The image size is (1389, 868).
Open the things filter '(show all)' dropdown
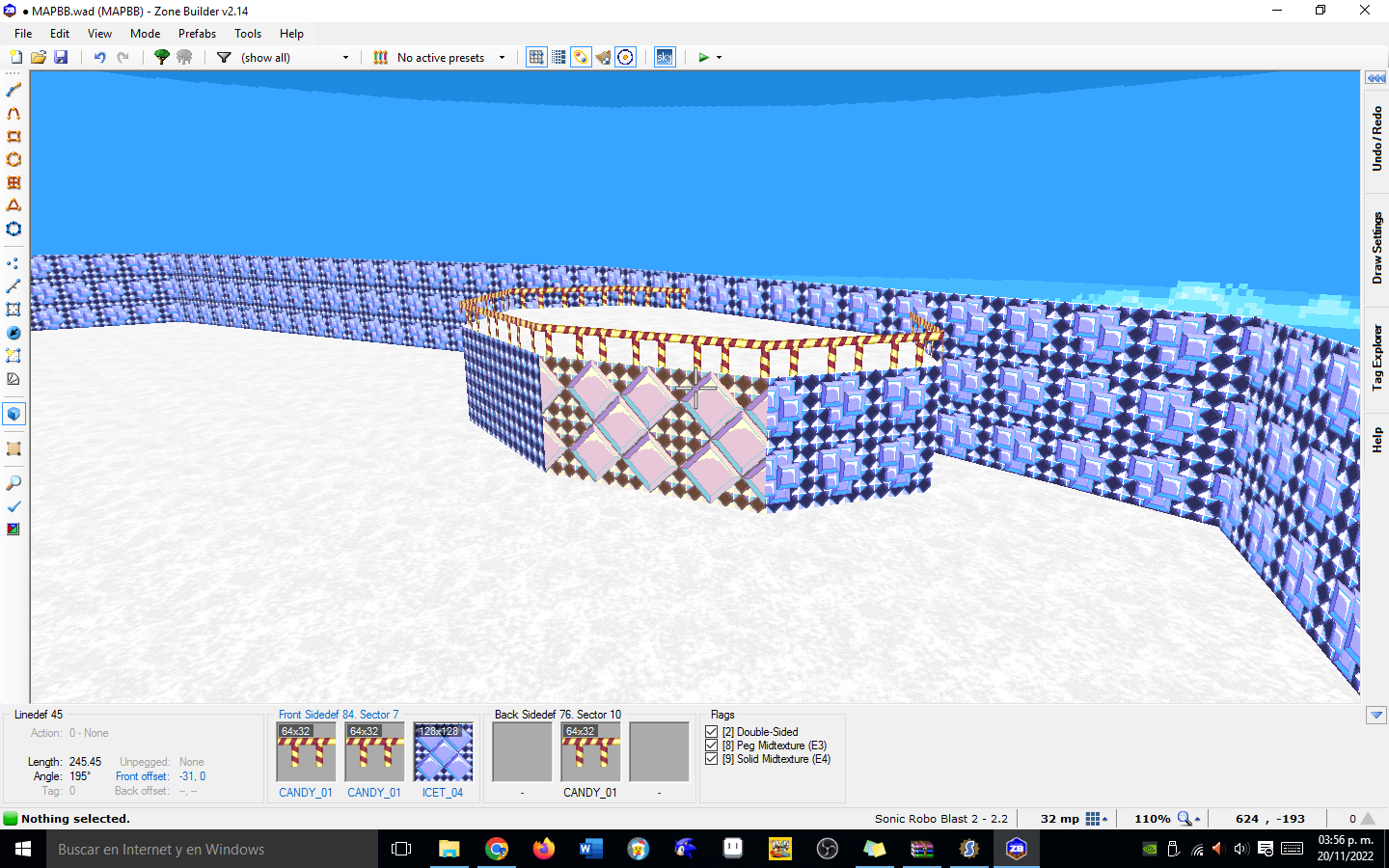(345, 58)
